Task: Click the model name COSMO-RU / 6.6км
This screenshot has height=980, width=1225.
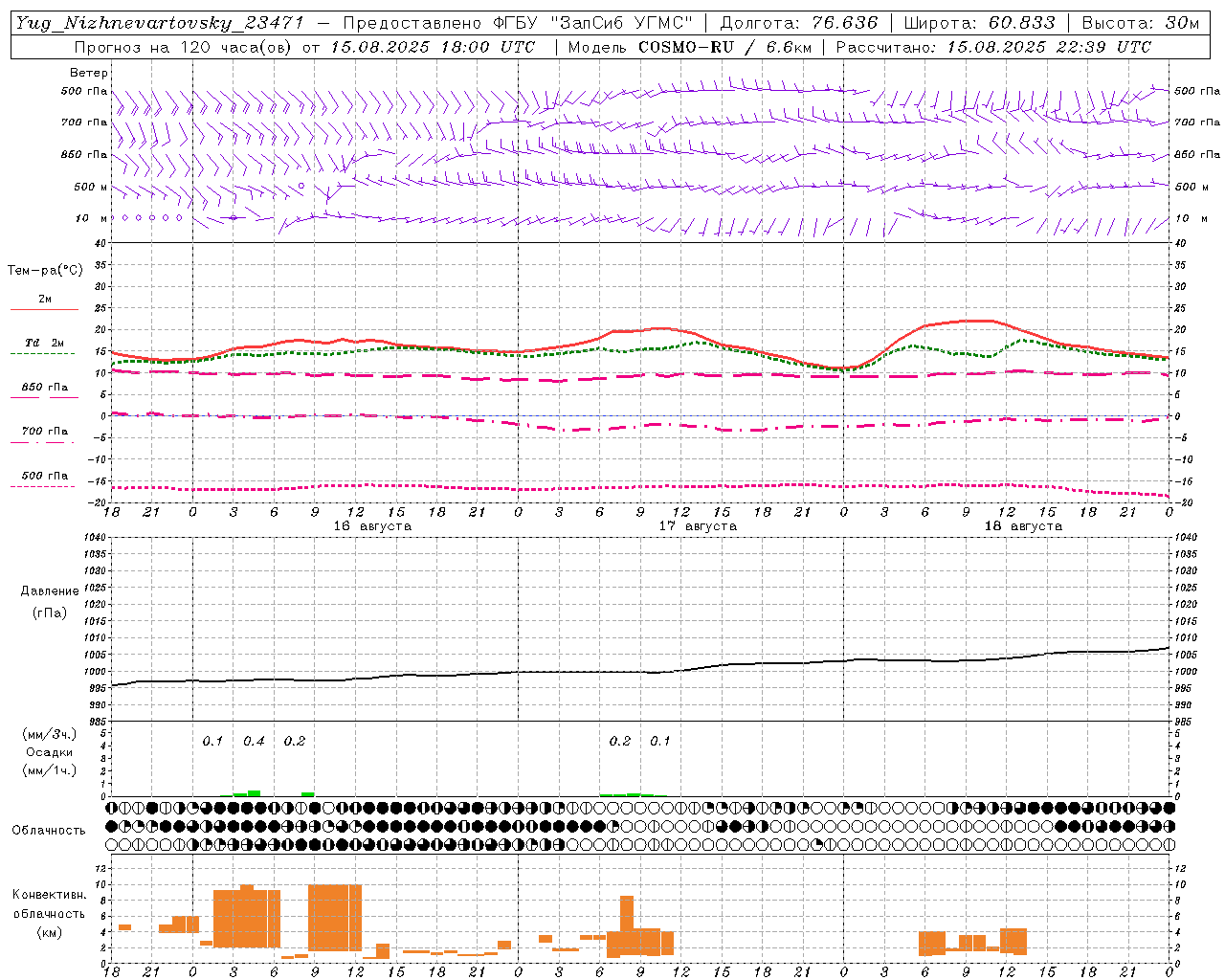Action: point(725,47)
